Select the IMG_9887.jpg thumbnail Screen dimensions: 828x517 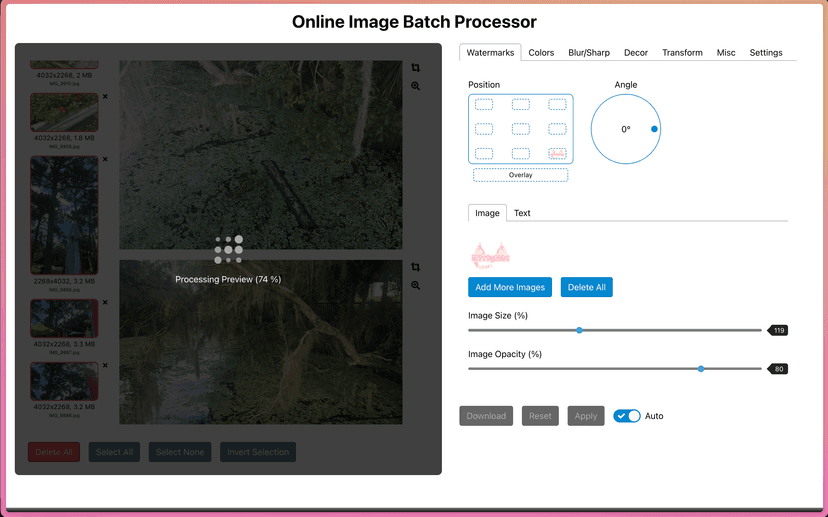click(64, 318)
